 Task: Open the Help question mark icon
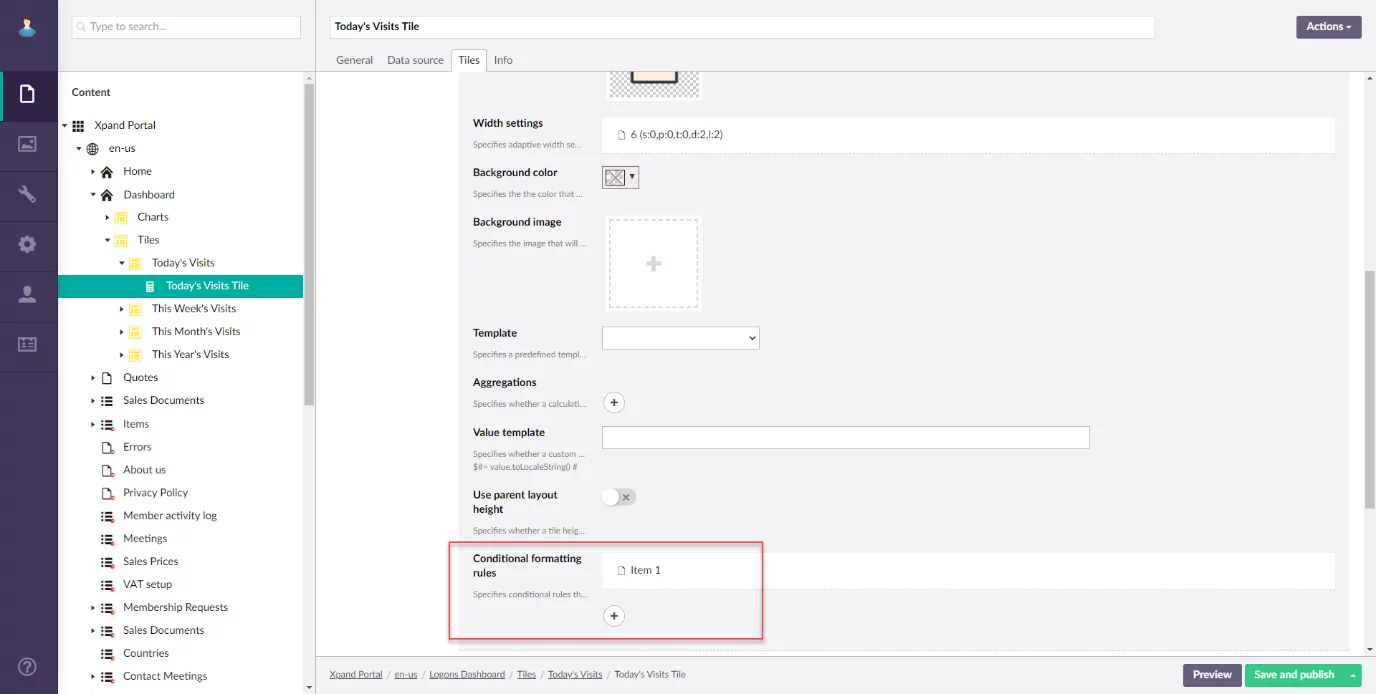[x=28, y=667]
